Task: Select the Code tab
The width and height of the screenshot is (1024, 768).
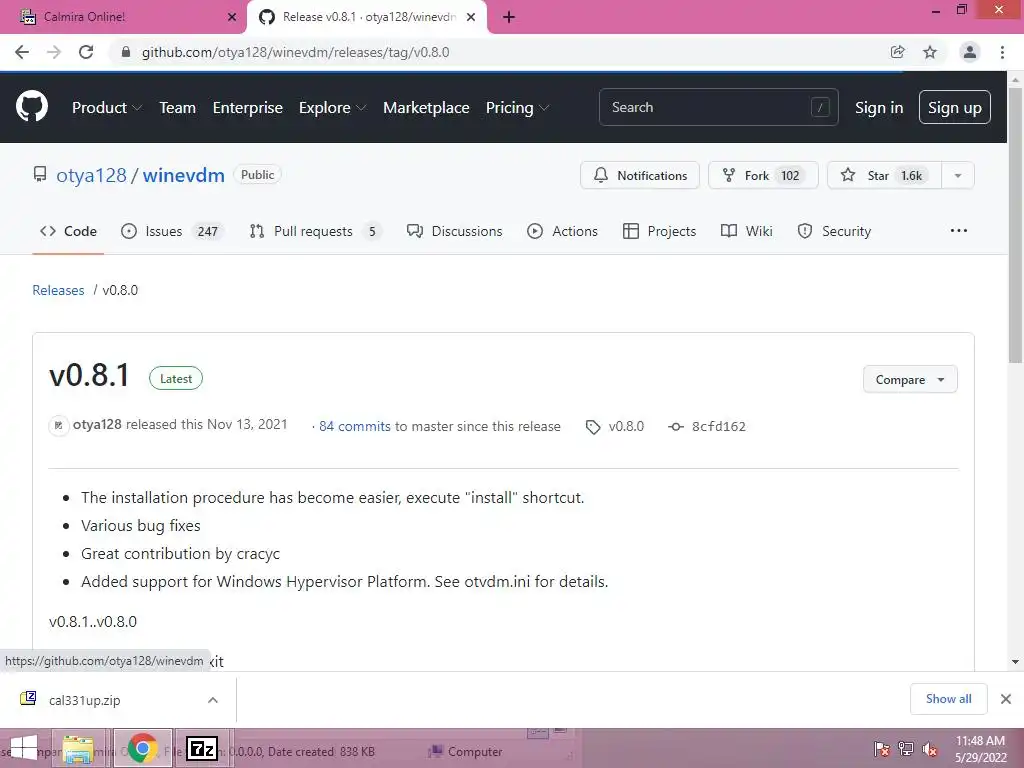Action: click(x=68, y=231)
